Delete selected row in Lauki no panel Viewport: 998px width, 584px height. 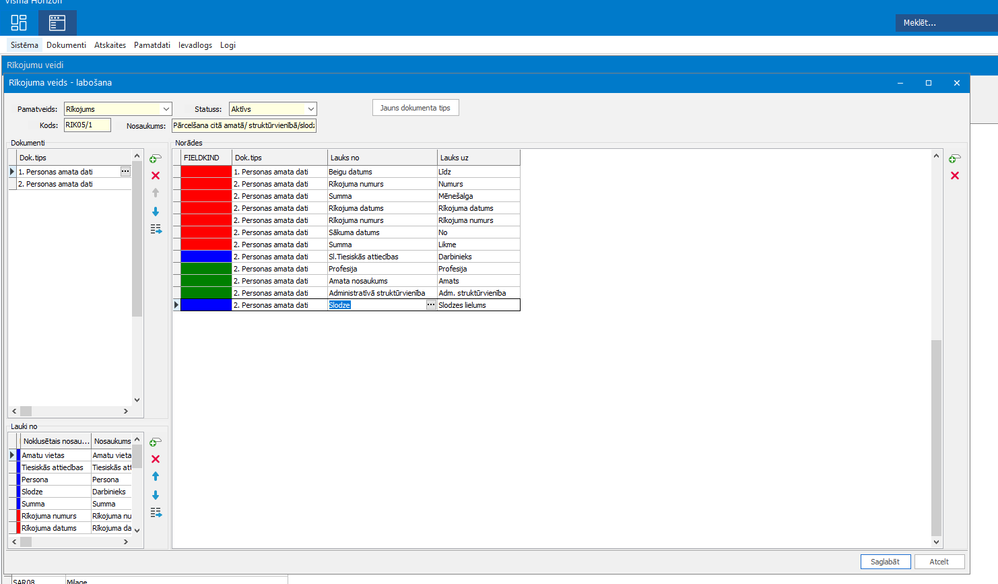click(x=155, y=459)
